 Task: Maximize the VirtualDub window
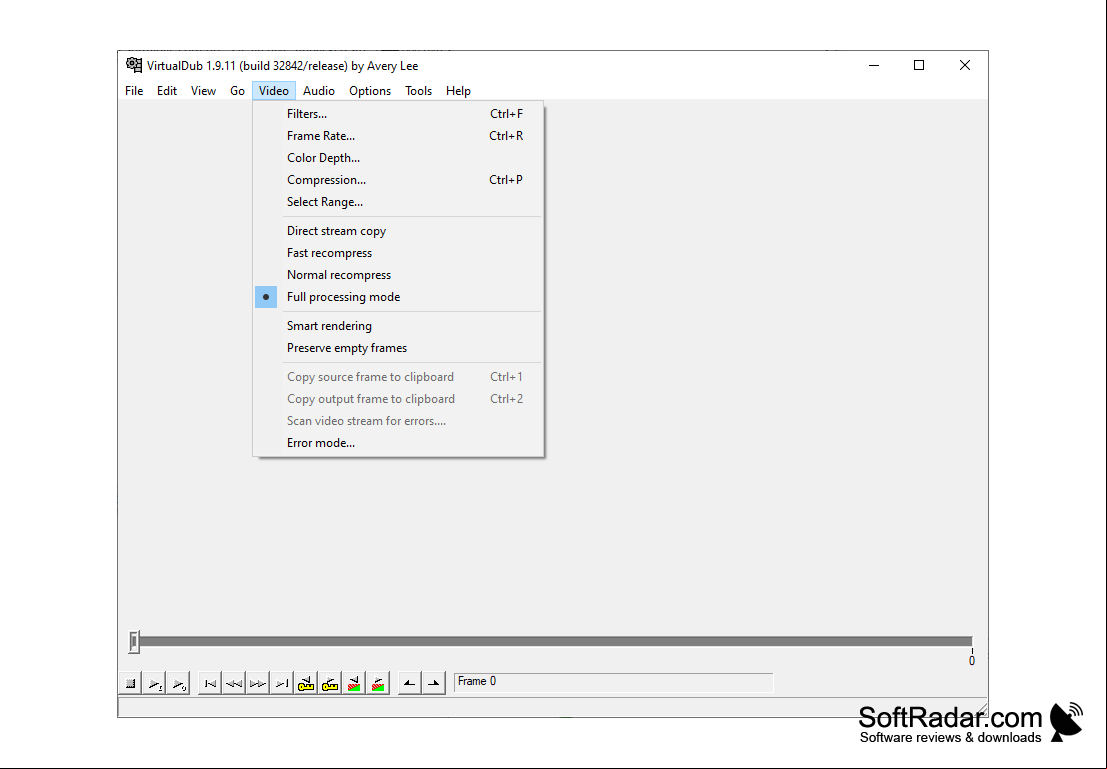pos(918,65)
